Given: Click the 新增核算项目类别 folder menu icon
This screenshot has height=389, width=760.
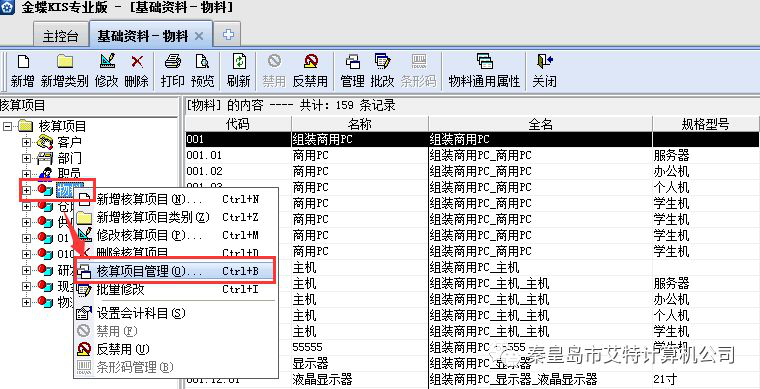Looking at the screenshot, I should (84, 218).
